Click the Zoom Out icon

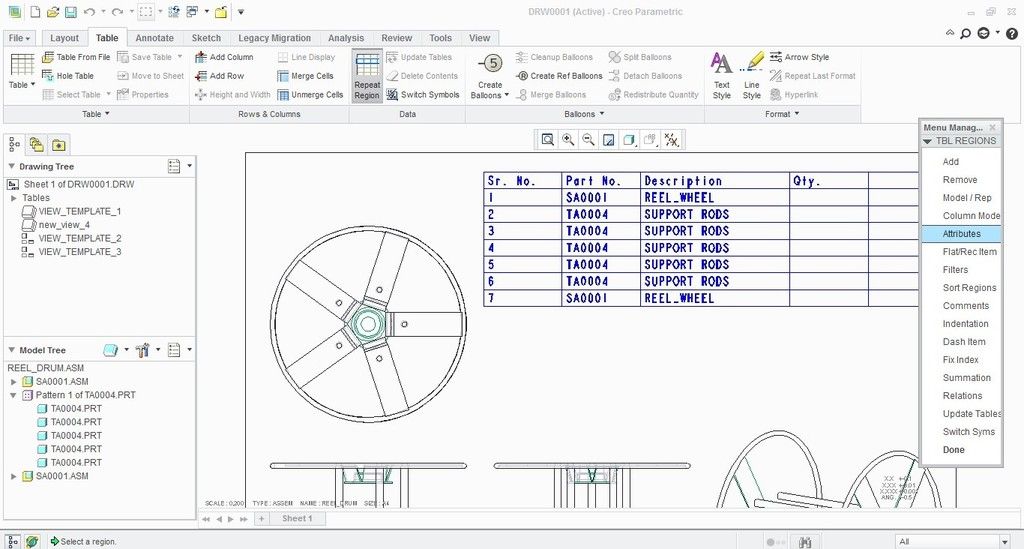[x=588, y=140]
